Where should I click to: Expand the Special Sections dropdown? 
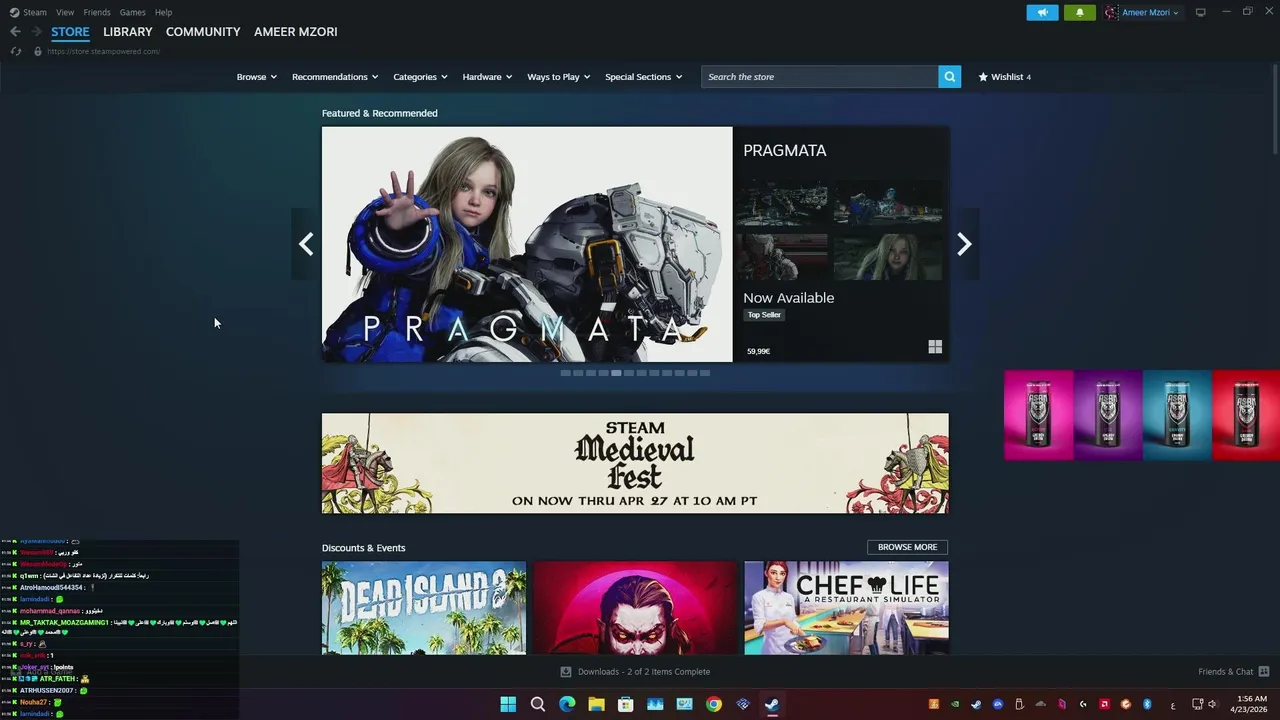pyautogui.click(x=644, y=77)
